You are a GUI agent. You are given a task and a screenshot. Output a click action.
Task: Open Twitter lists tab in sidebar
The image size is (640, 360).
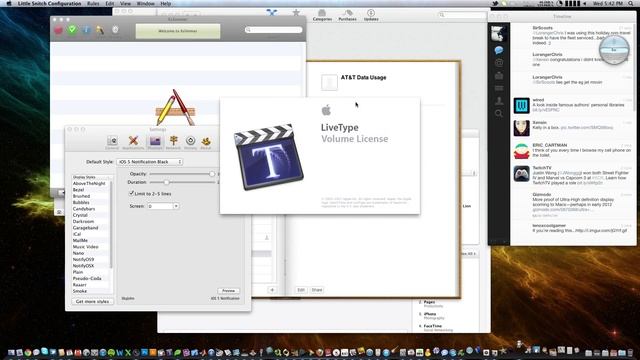click(499, 88)
